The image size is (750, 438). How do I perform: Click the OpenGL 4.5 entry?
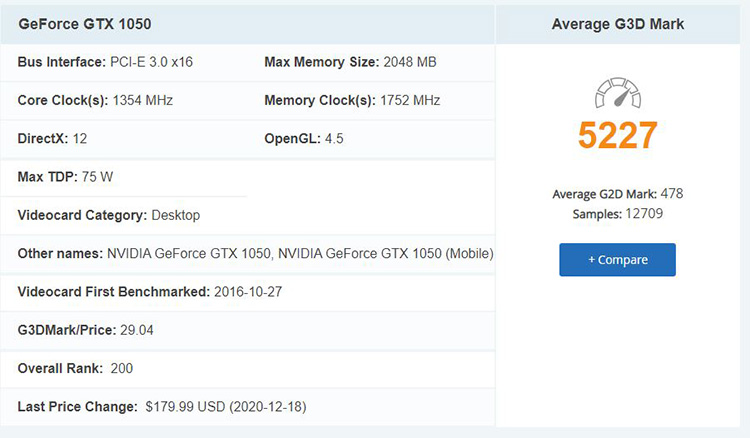click(x=304, y=139)
